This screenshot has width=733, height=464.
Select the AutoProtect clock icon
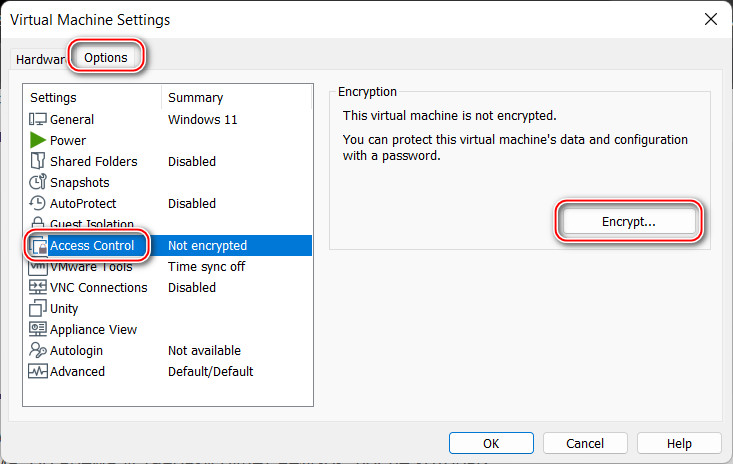pyautogui.click(x=37, y=203)
